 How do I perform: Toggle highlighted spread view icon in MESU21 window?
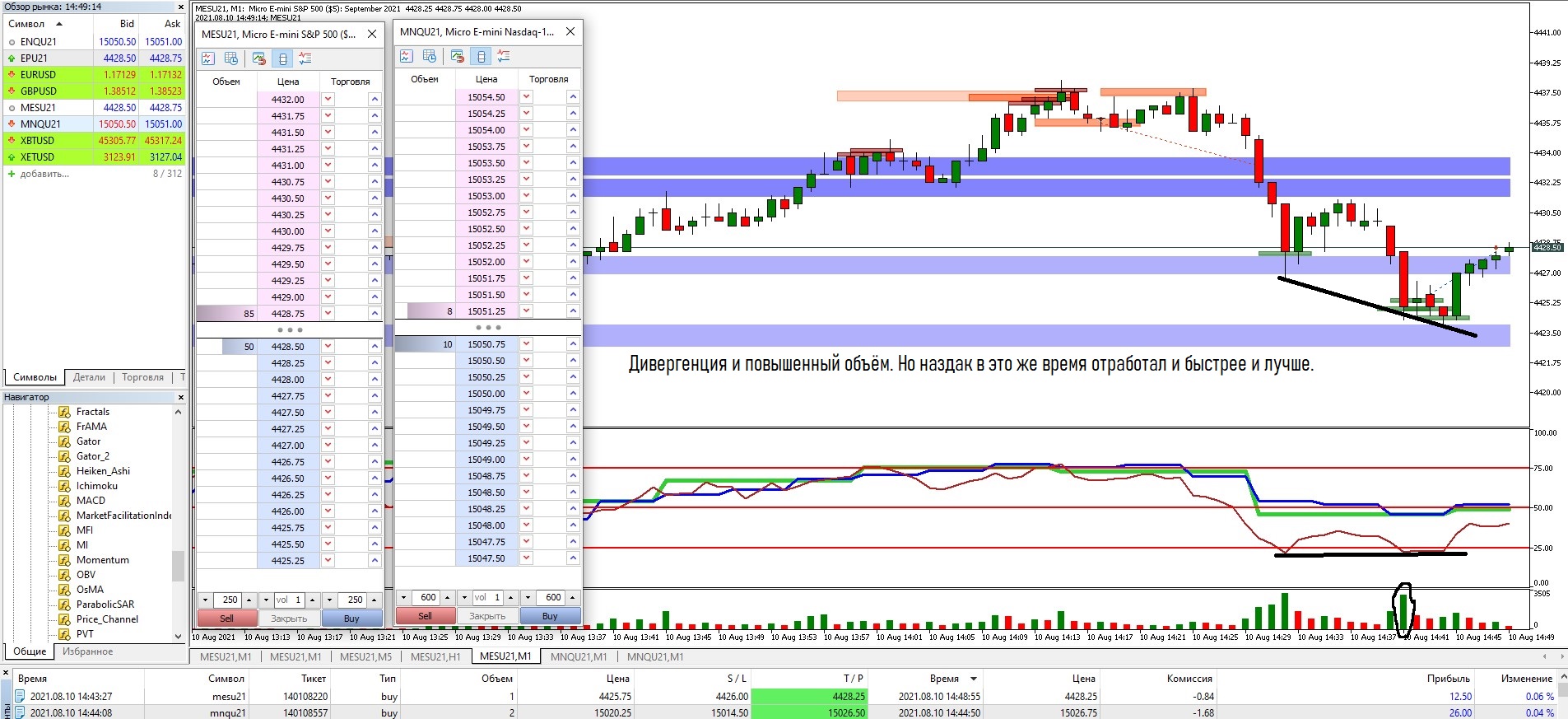tap(282, 58)
